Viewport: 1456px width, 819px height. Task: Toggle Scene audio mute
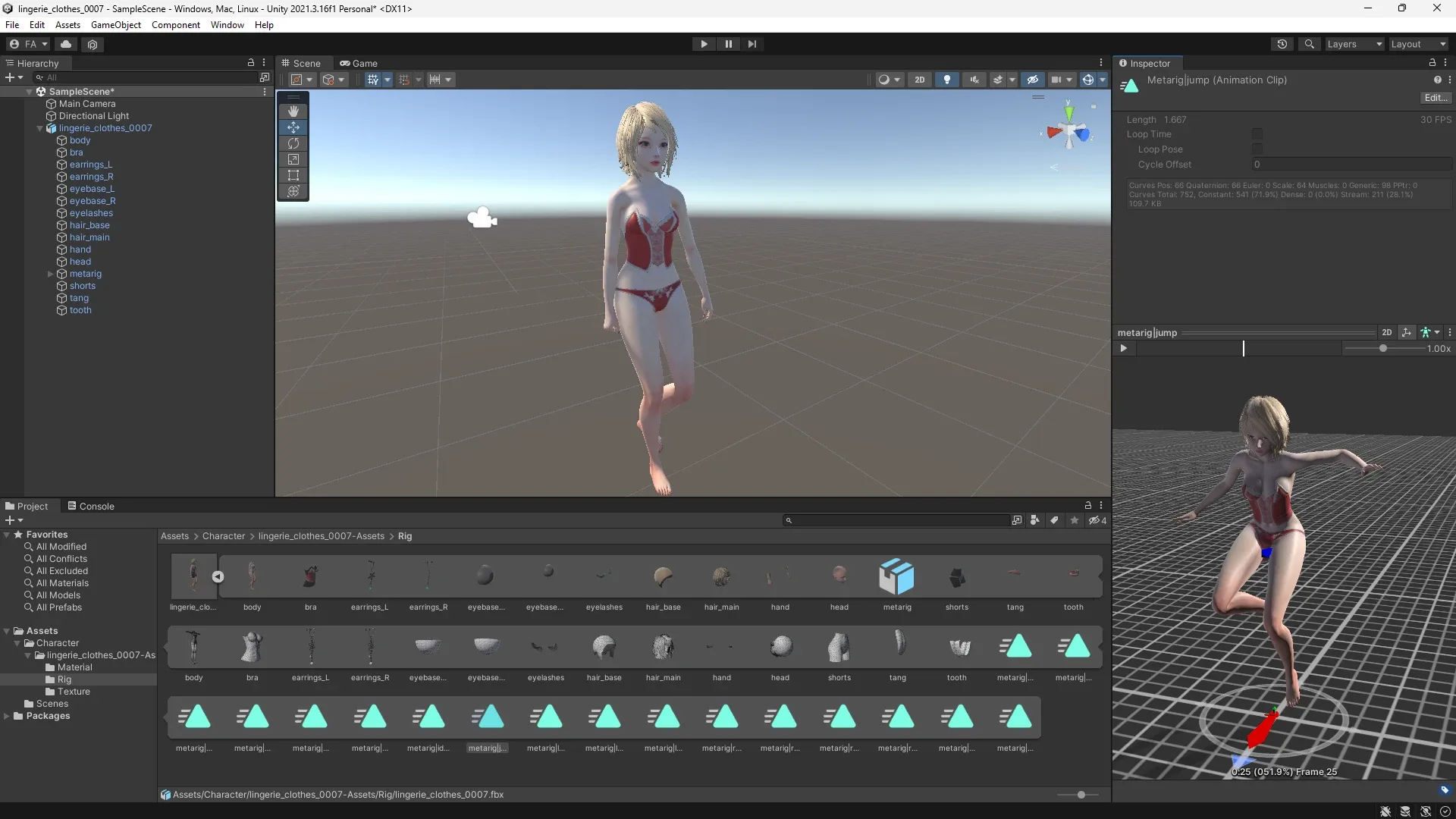coord(974,79)
